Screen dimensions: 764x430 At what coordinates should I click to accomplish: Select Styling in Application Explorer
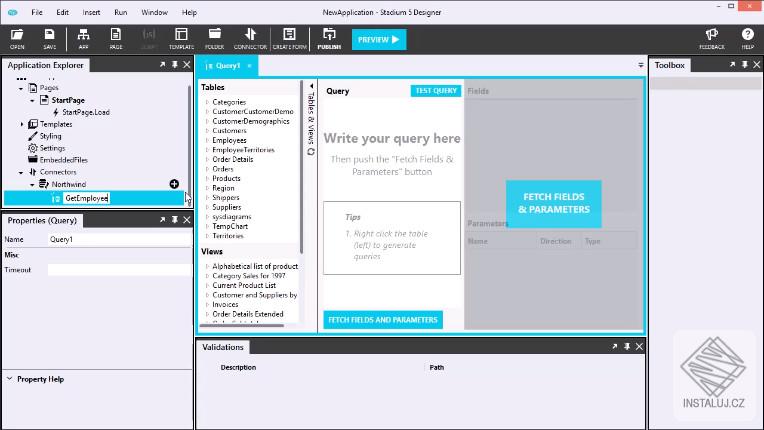click(50, 136)
